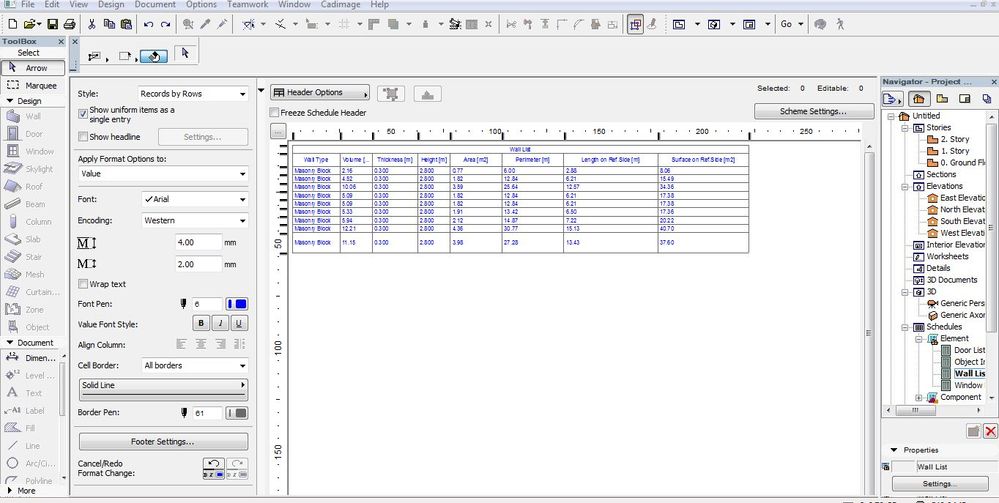The image size is (999, 503).
Task: Open the Encoding Western dropdown
Action: coord(194,221)
